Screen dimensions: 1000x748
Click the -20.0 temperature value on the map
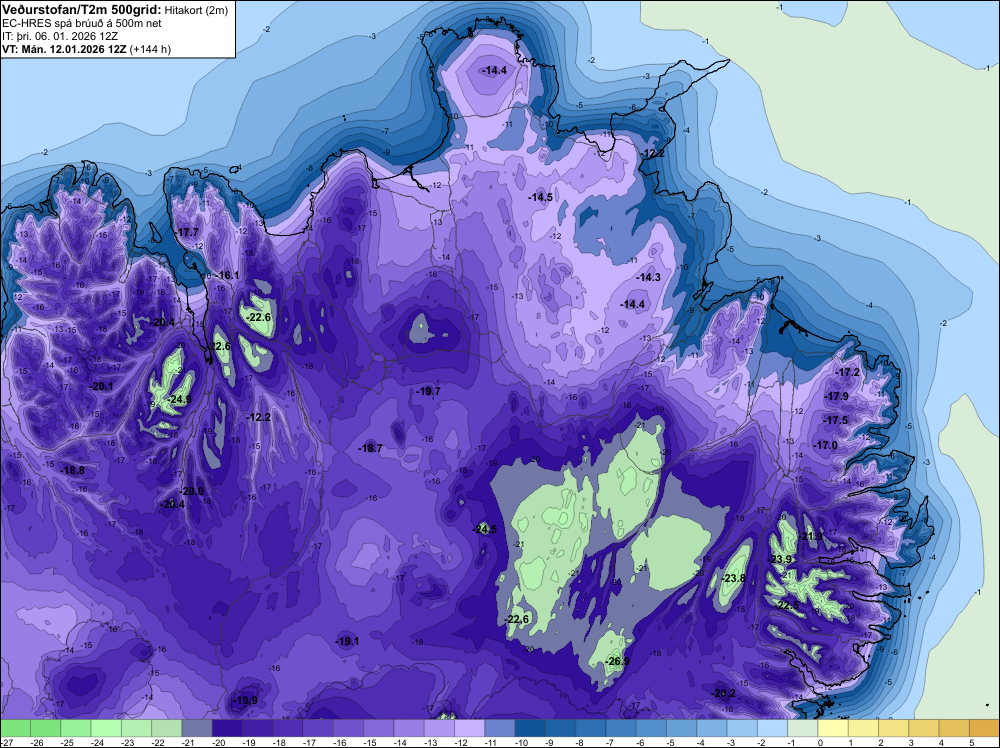pyautogui.click(x=192, y=491)
